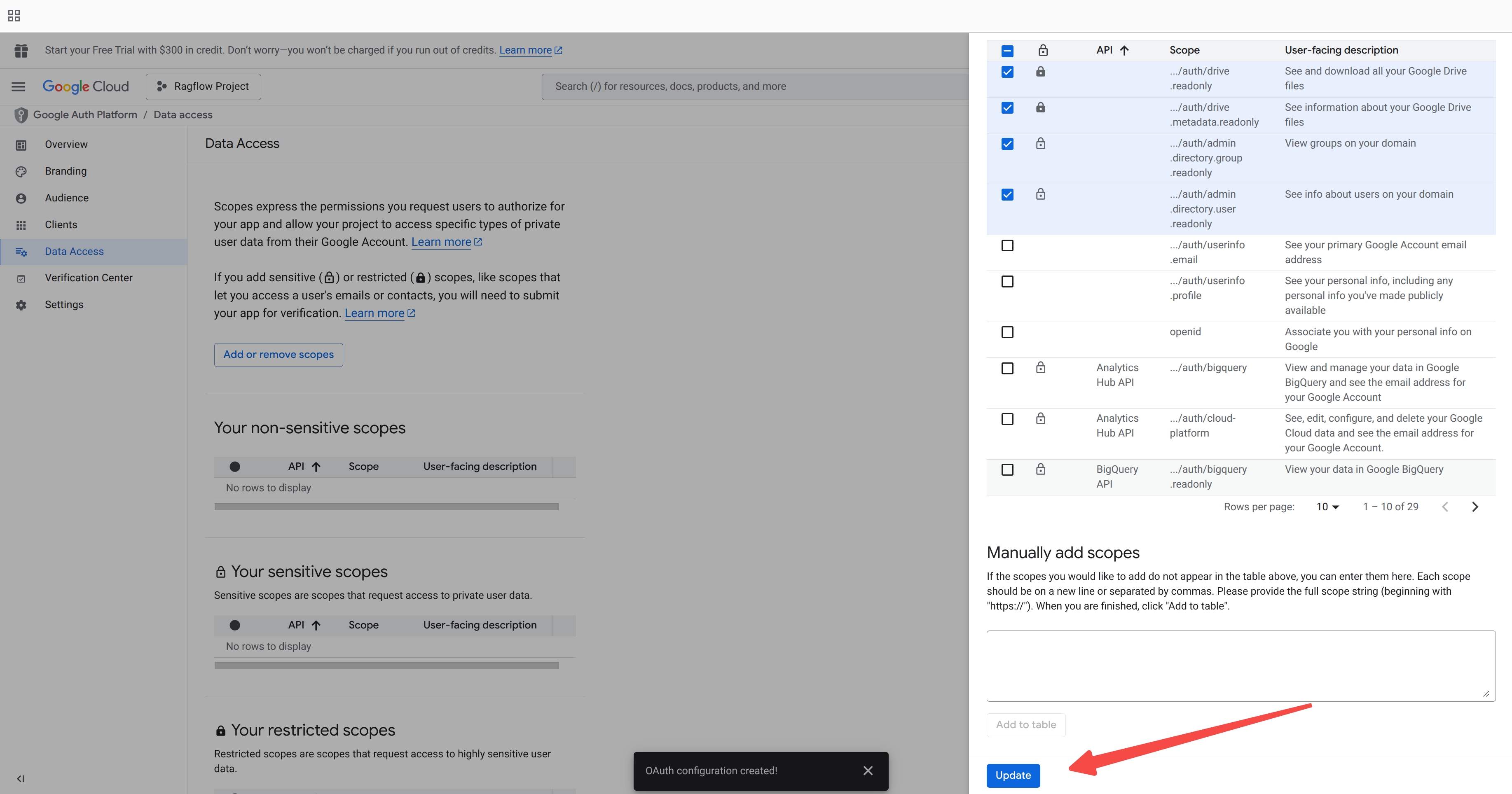1512x794 pixels.
Task: Click the Settings gear icon
Action: point(21,305)
